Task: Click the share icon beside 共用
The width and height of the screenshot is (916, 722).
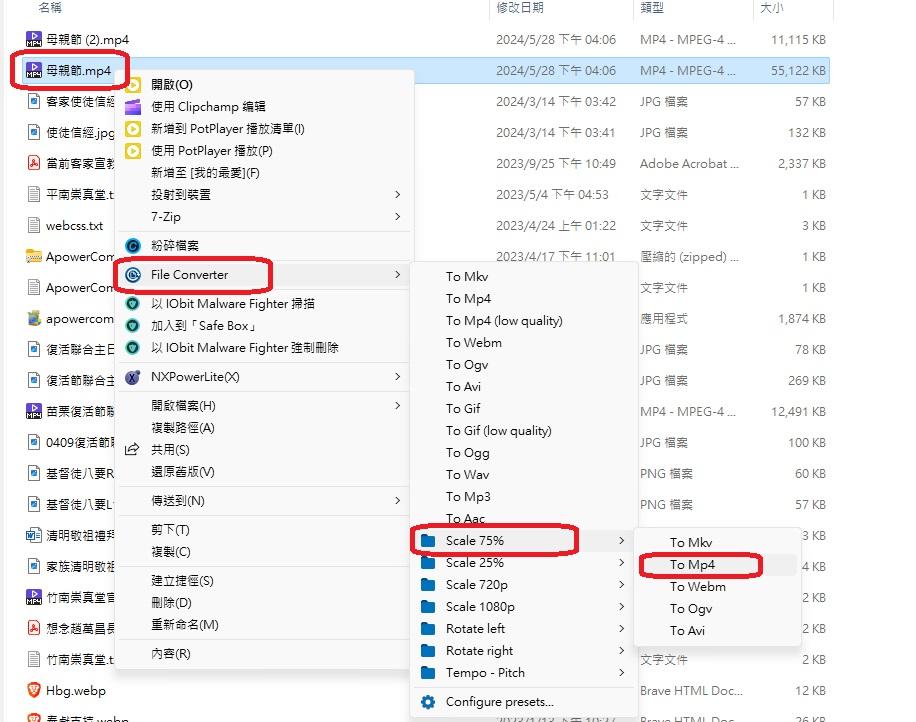Action: point(133,450)
